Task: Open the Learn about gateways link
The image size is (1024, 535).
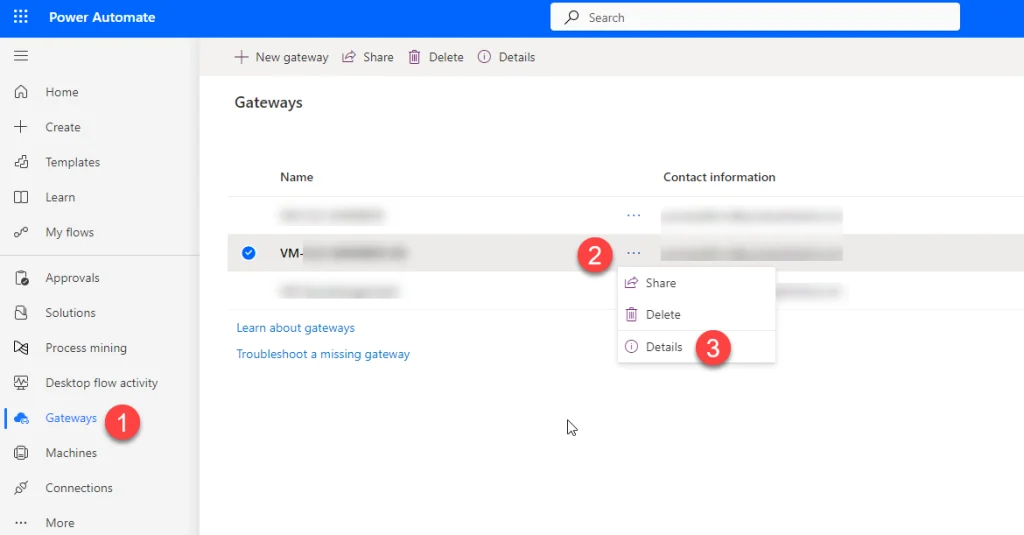Action: (x=295, y=328)
